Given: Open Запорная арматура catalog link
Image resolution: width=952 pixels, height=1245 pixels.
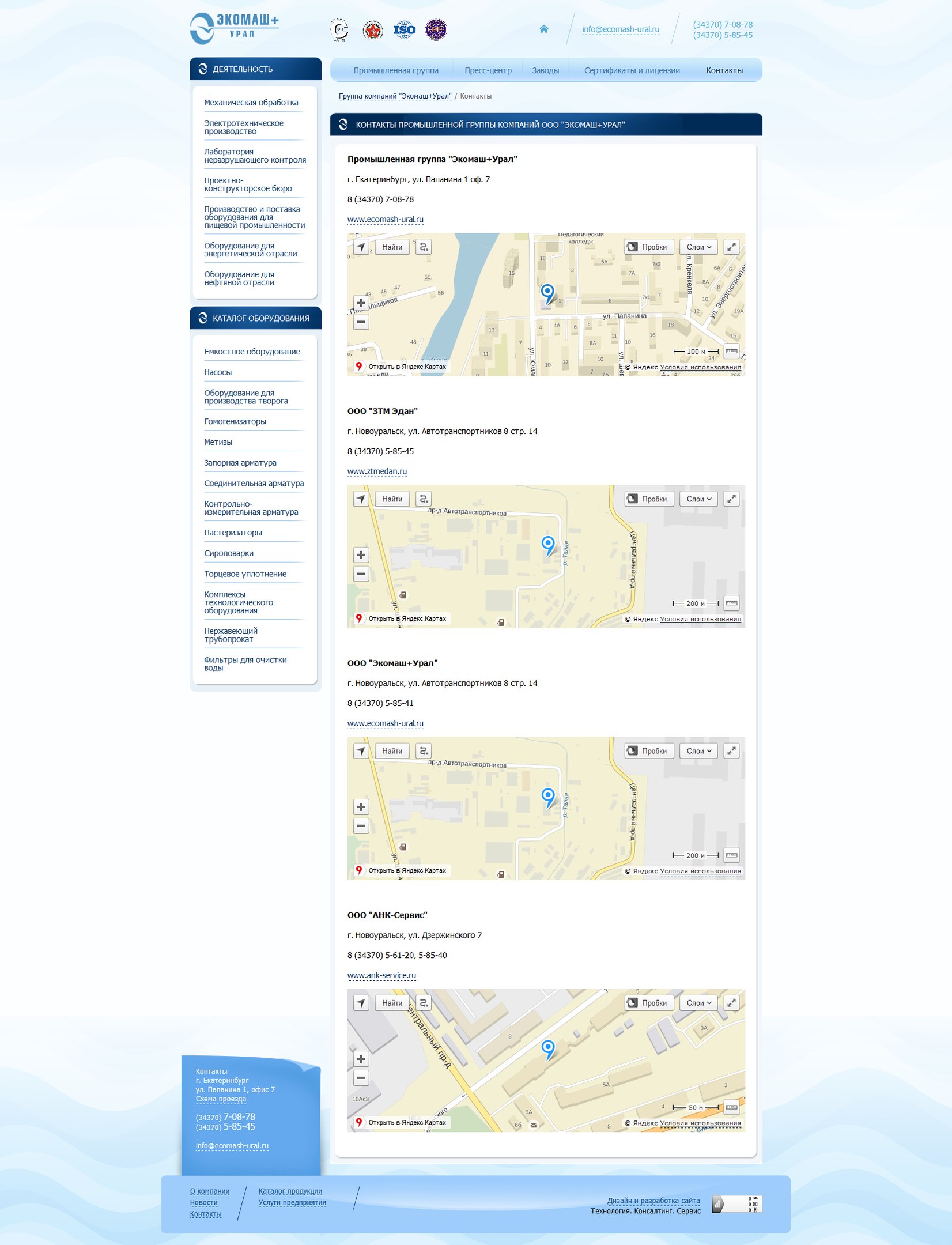Looking at the screenshot, I should click(x=240, y=463).
